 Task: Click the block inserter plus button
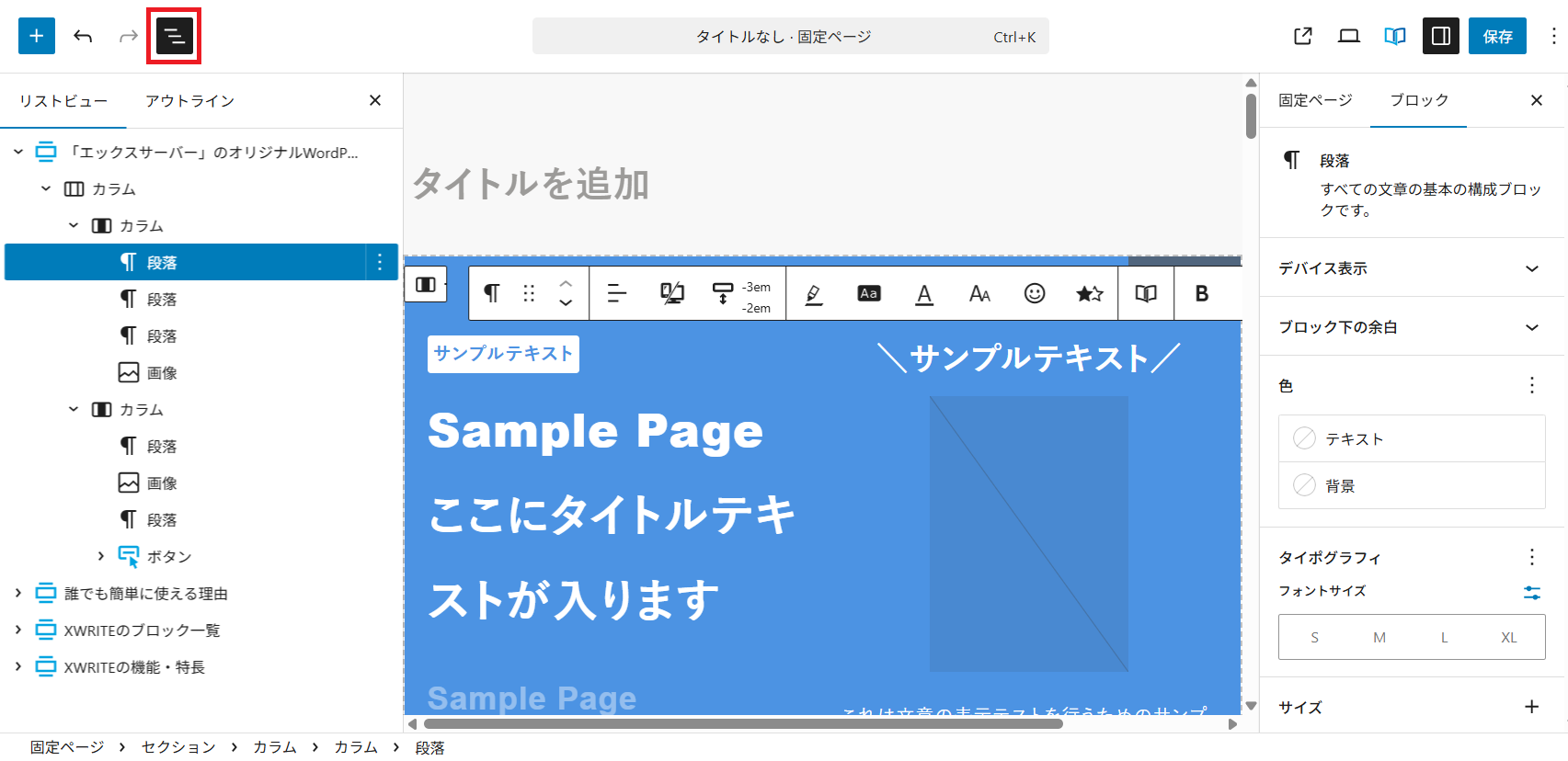point(37,36)
